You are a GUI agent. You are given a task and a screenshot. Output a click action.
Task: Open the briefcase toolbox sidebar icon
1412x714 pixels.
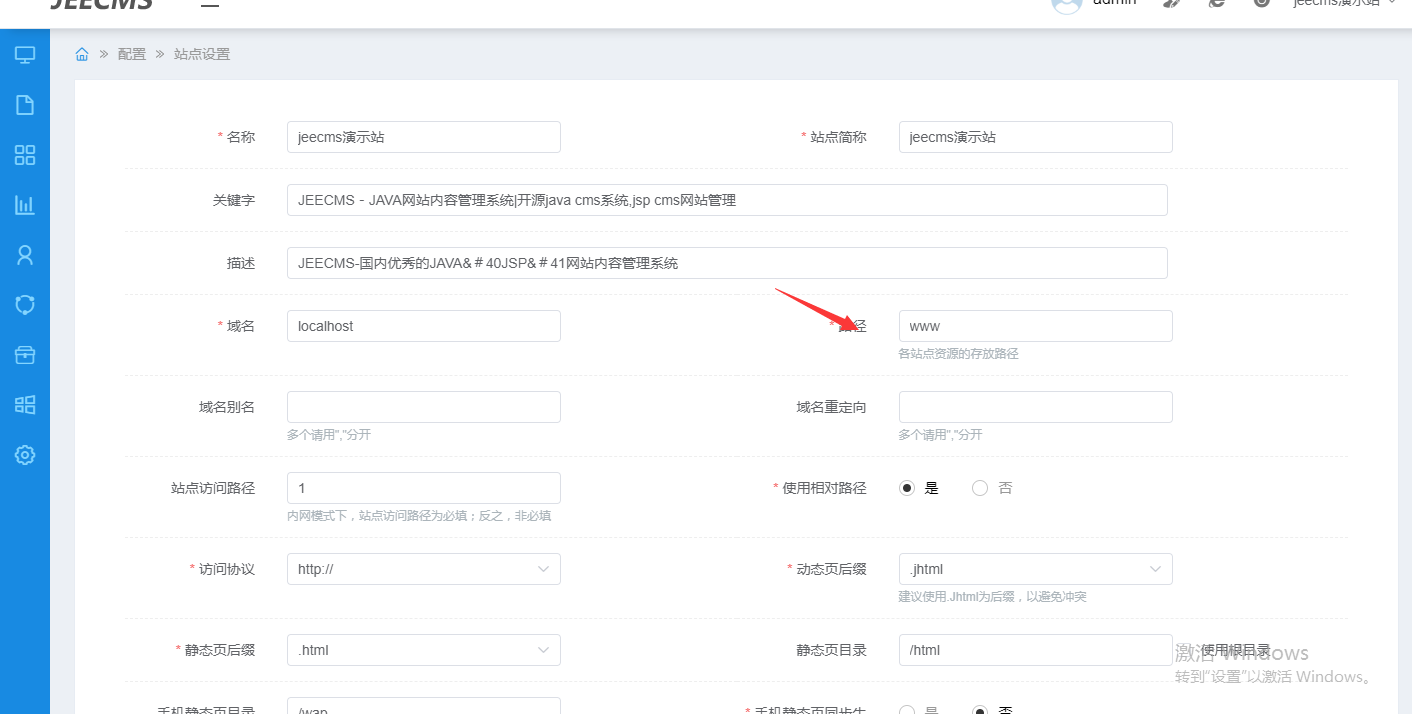25,355
